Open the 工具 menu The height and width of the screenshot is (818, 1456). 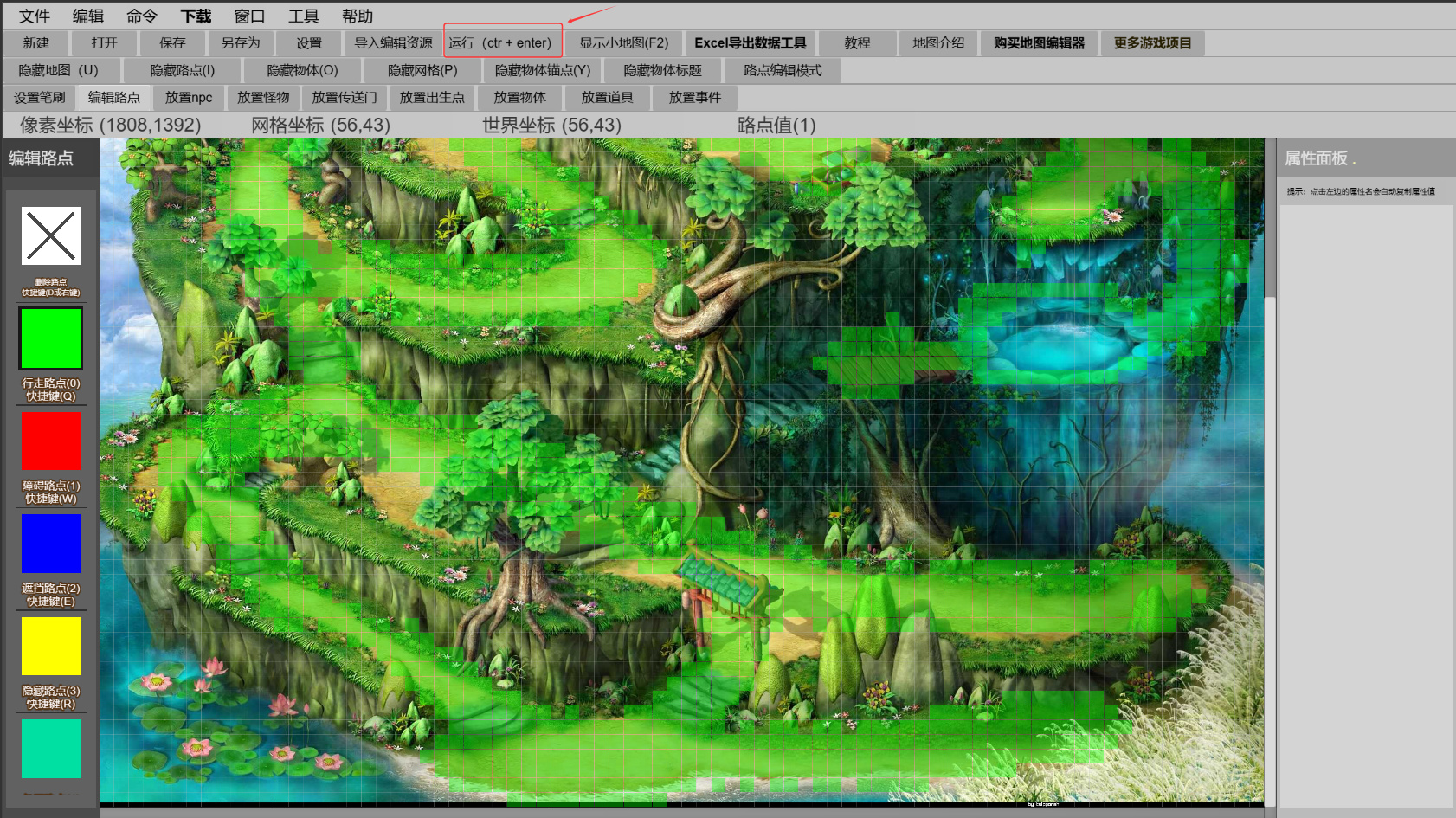(304, 16)
